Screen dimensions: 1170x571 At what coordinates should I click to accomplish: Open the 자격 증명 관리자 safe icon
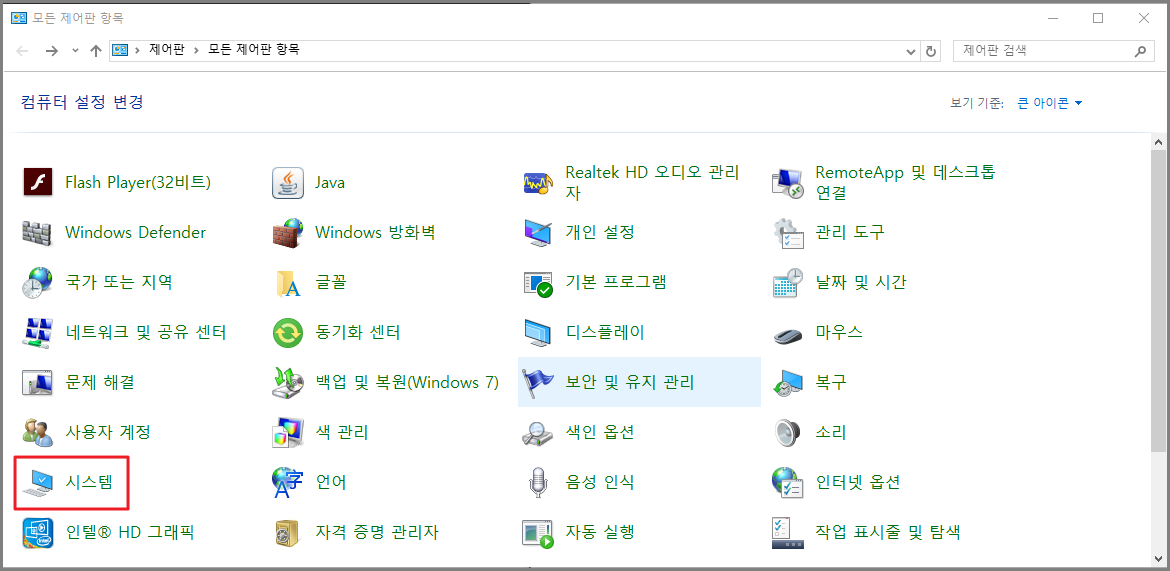pos(287,532)
